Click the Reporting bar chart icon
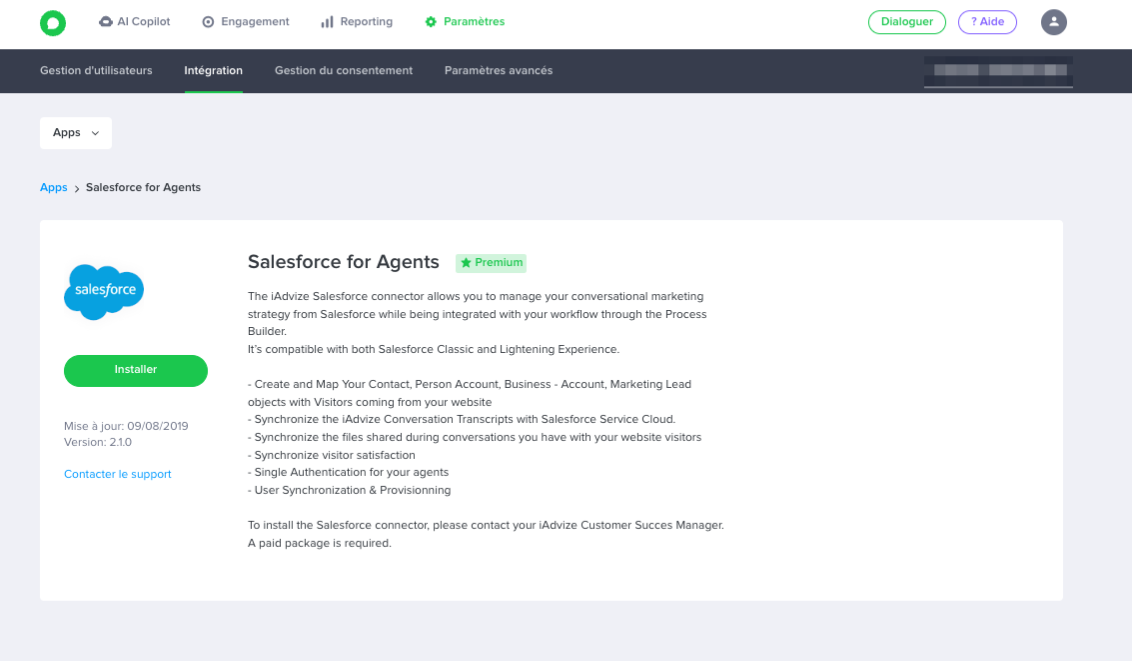Viewport: 1132px width, 661px height. click(x=327, y=22)
